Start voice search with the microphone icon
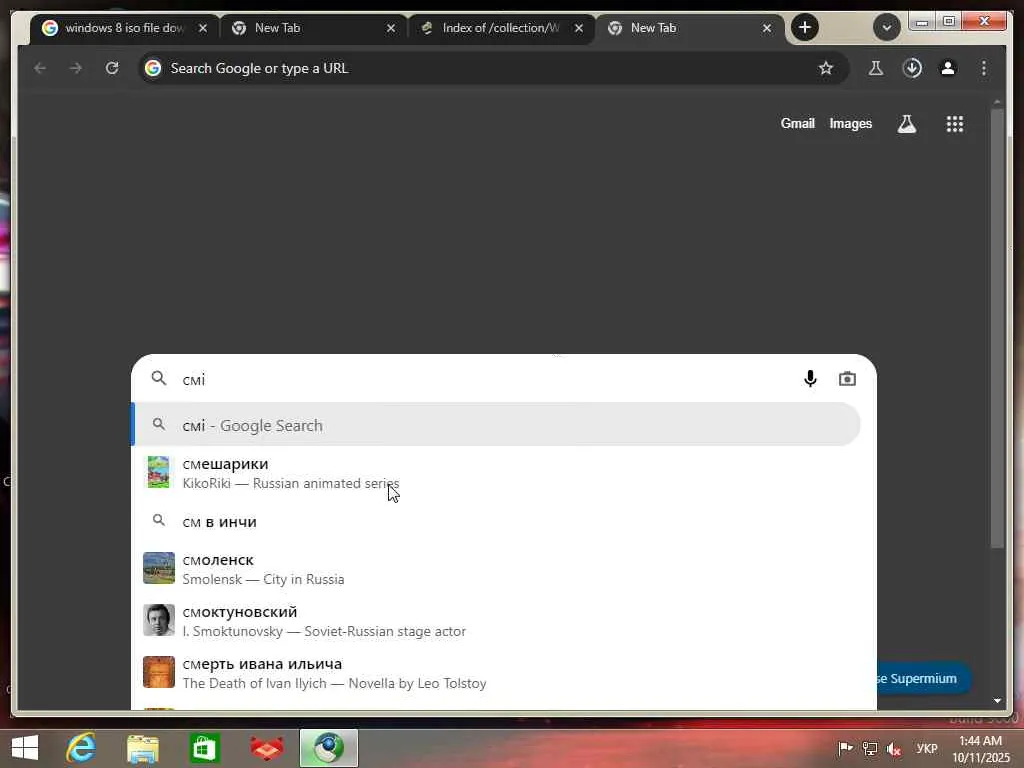Image resolution: width=1024 pixels, height=768 pixels. coord(810,379)
